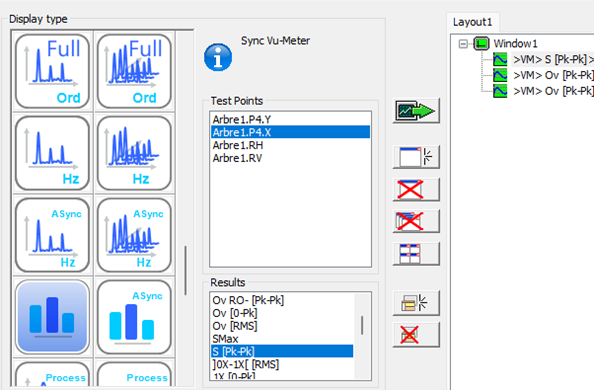Select test point Arbre1.P4.X
The width and height of the screenshot is (594, 390).
click(x=290, y=132)
